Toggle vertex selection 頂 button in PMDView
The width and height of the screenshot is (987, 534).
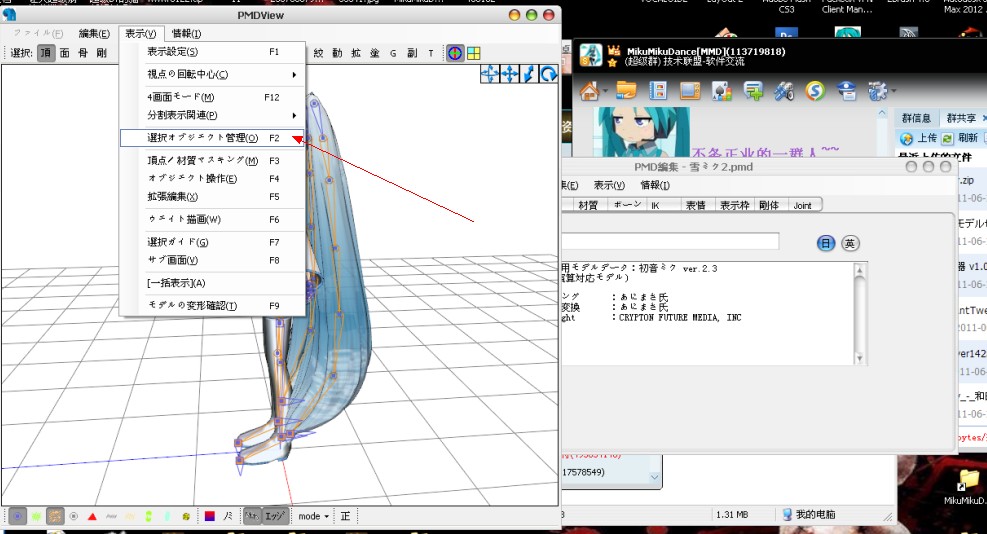point(46,53)
